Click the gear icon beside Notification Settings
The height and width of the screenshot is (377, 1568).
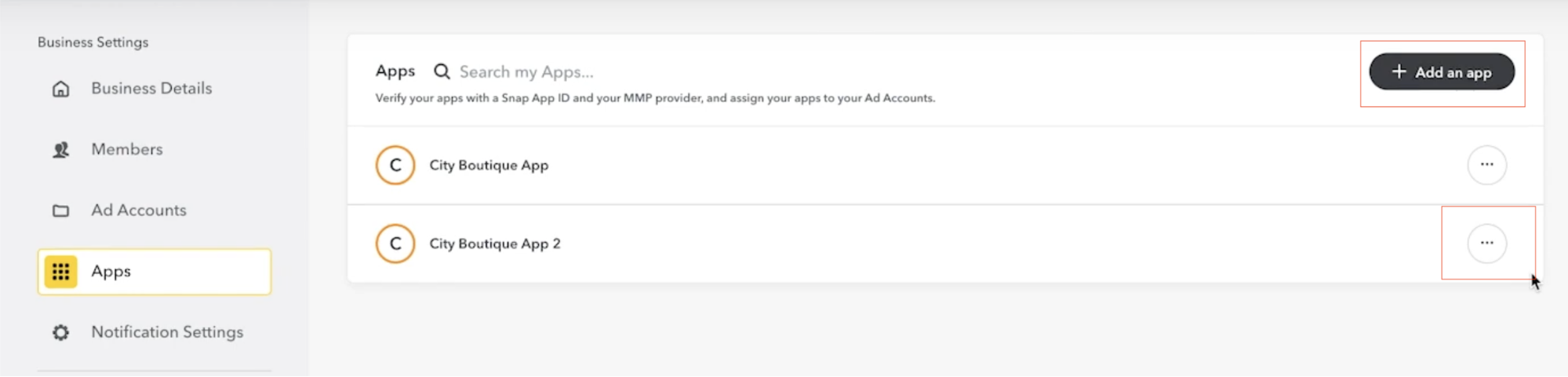[60, 332]
